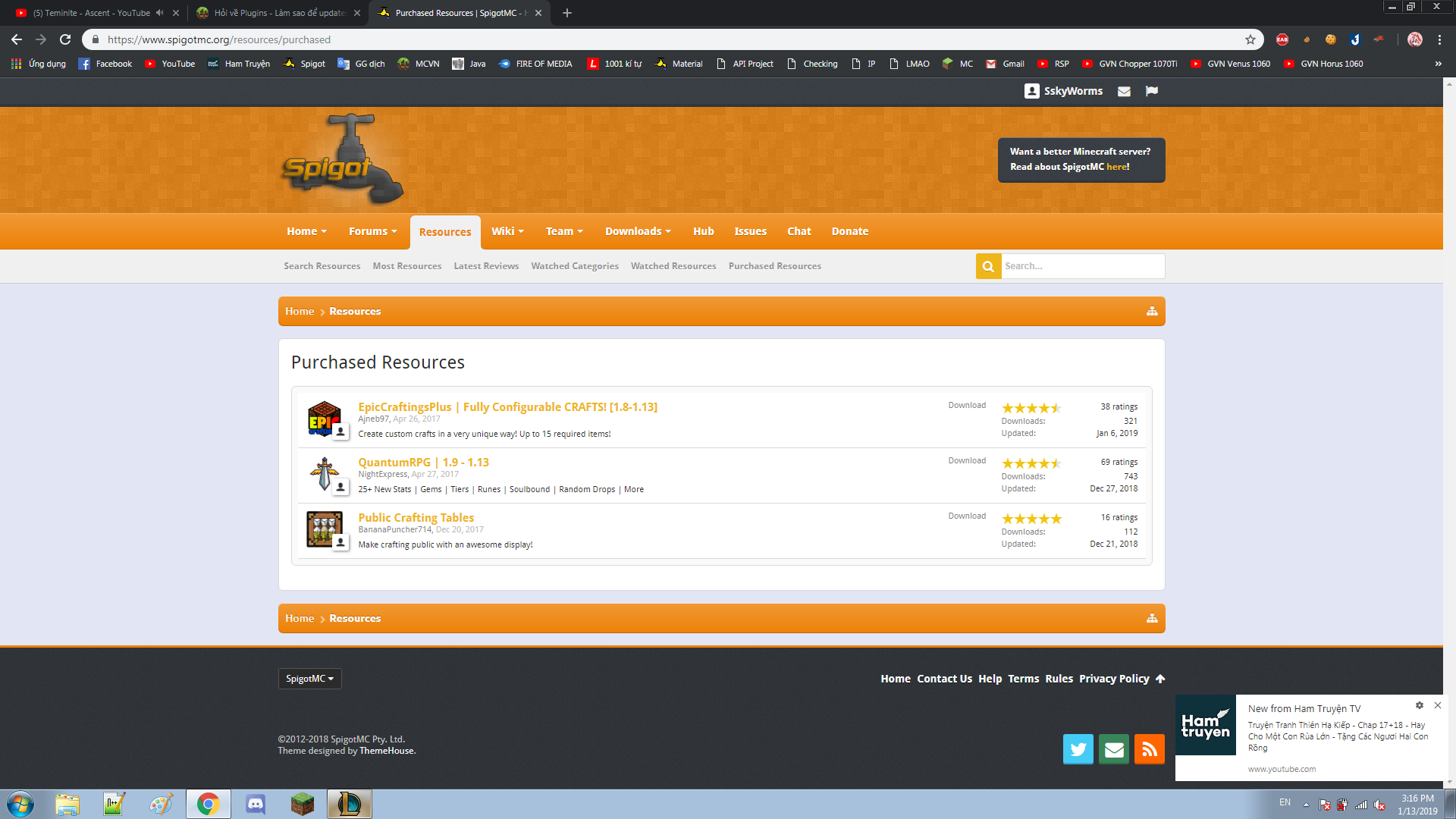Screen dimensions: 1456x819
Task: Expand the Forums dropdown menu
Action: click(x=372, y=231)
